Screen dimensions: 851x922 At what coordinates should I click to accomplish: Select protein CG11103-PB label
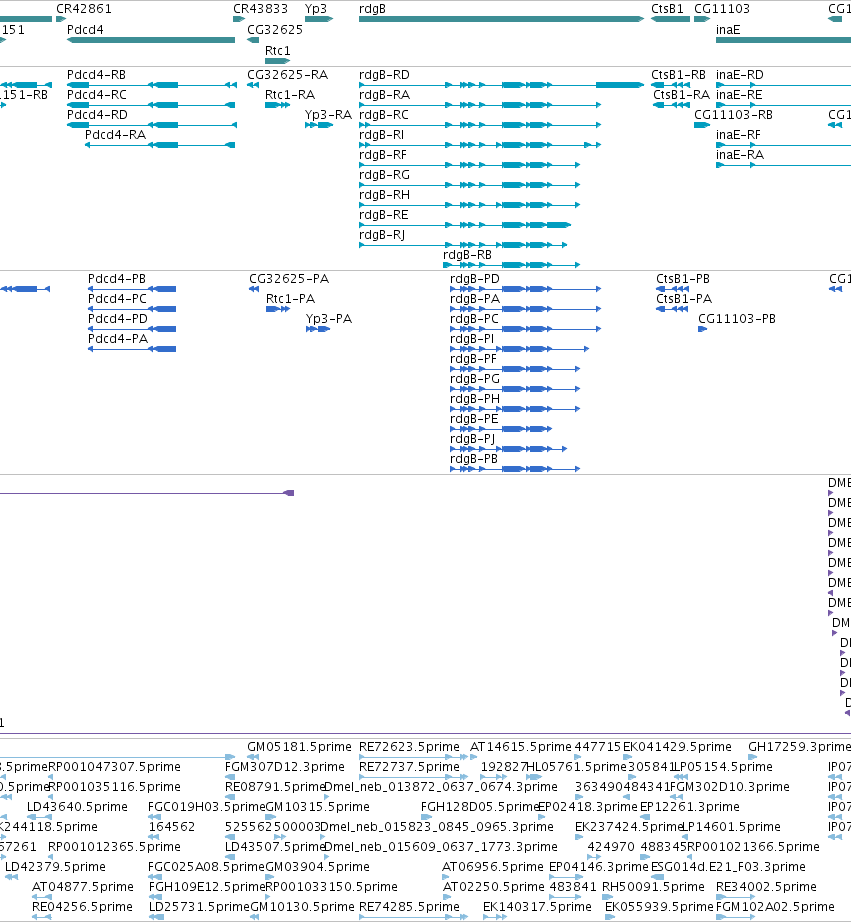737,319
